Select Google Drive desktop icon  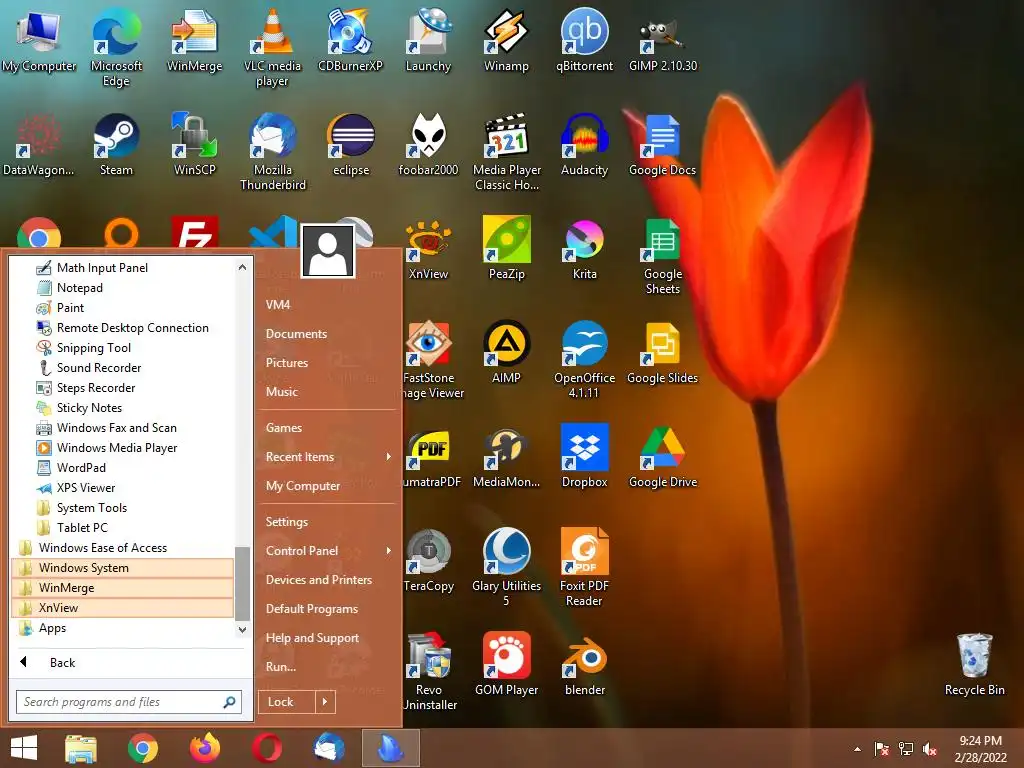(663, 456)
